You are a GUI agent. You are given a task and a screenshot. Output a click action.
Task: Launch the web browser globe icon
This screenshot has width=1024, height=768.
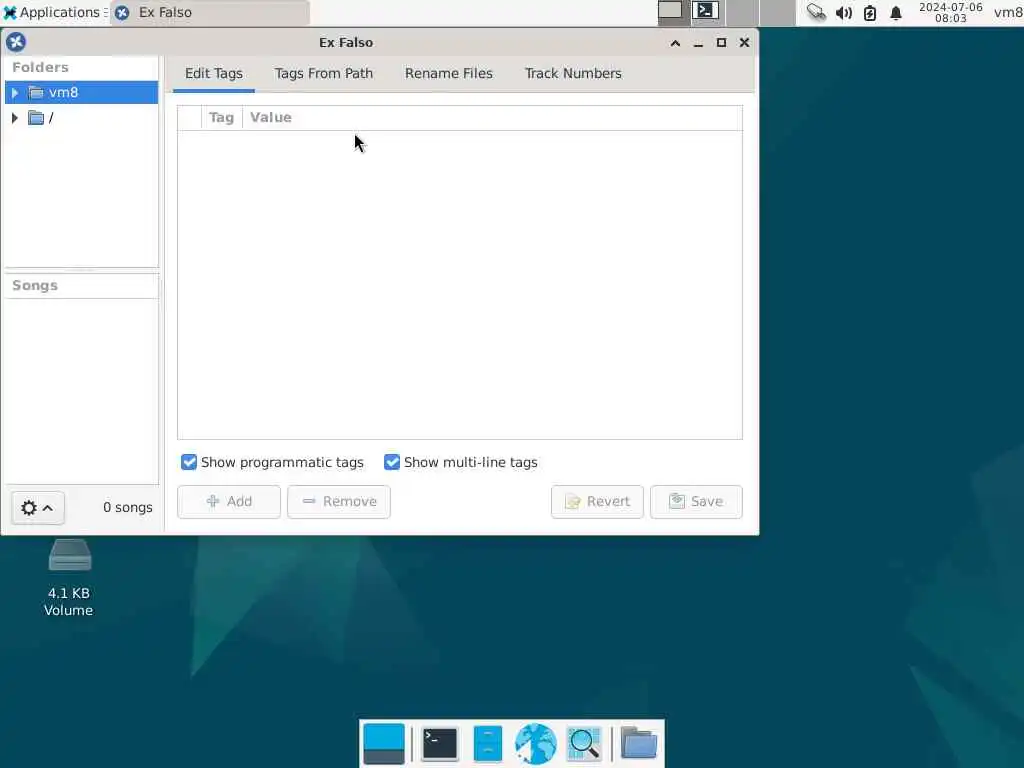[x=536, y=744]
